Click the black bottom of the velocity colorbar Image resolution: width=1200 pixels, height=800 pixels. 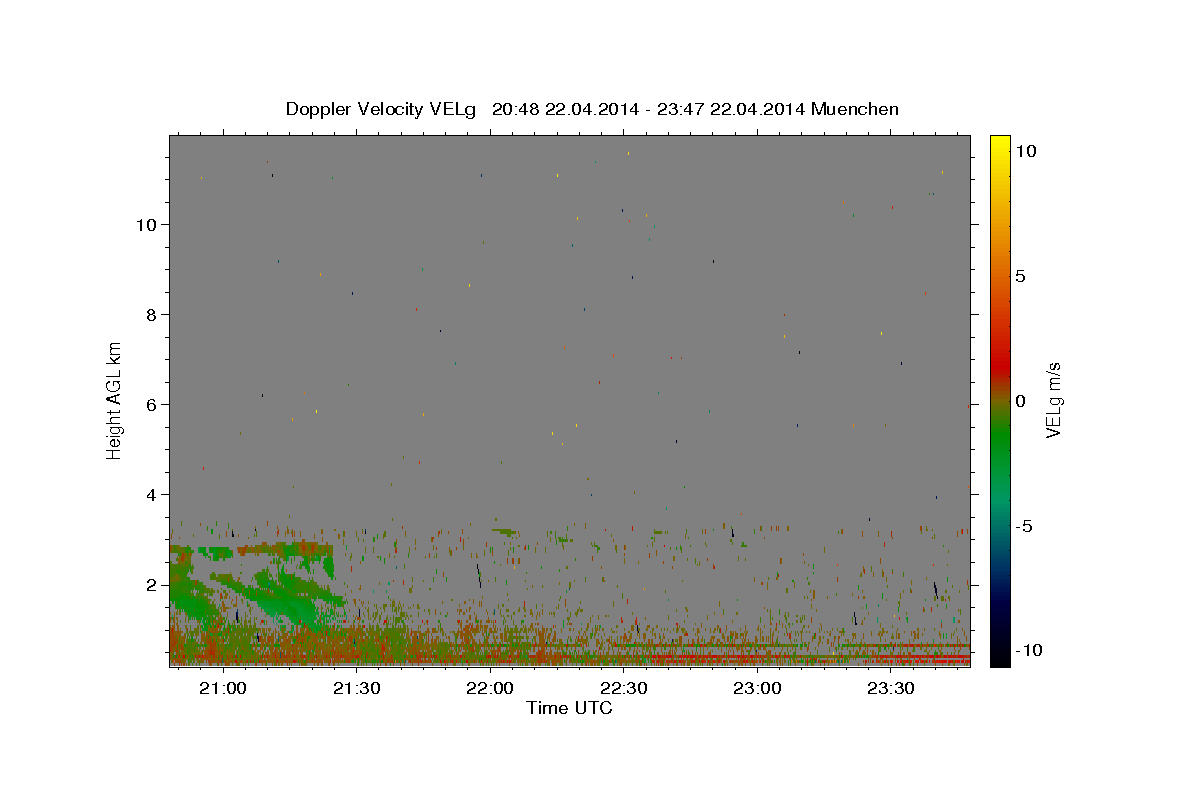[999, 655]
